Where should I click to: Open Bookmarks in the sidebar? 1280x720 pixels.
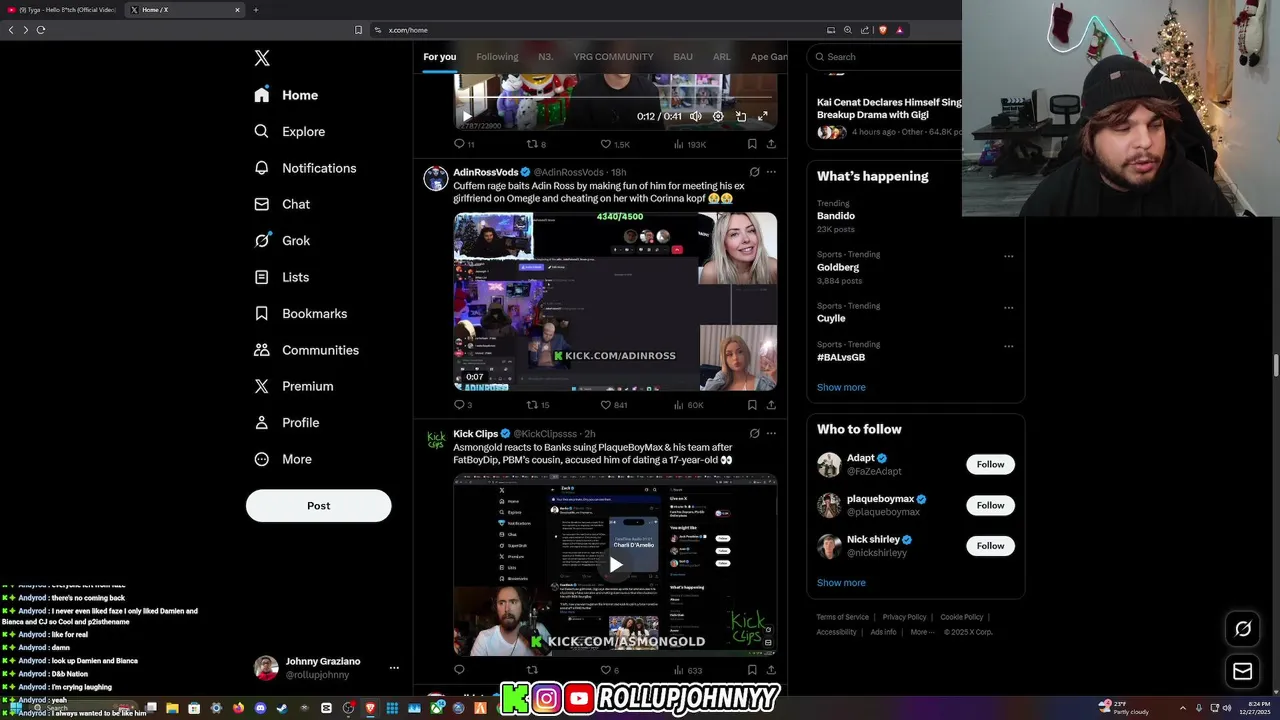pyautogui.click(x=300, y=313)
